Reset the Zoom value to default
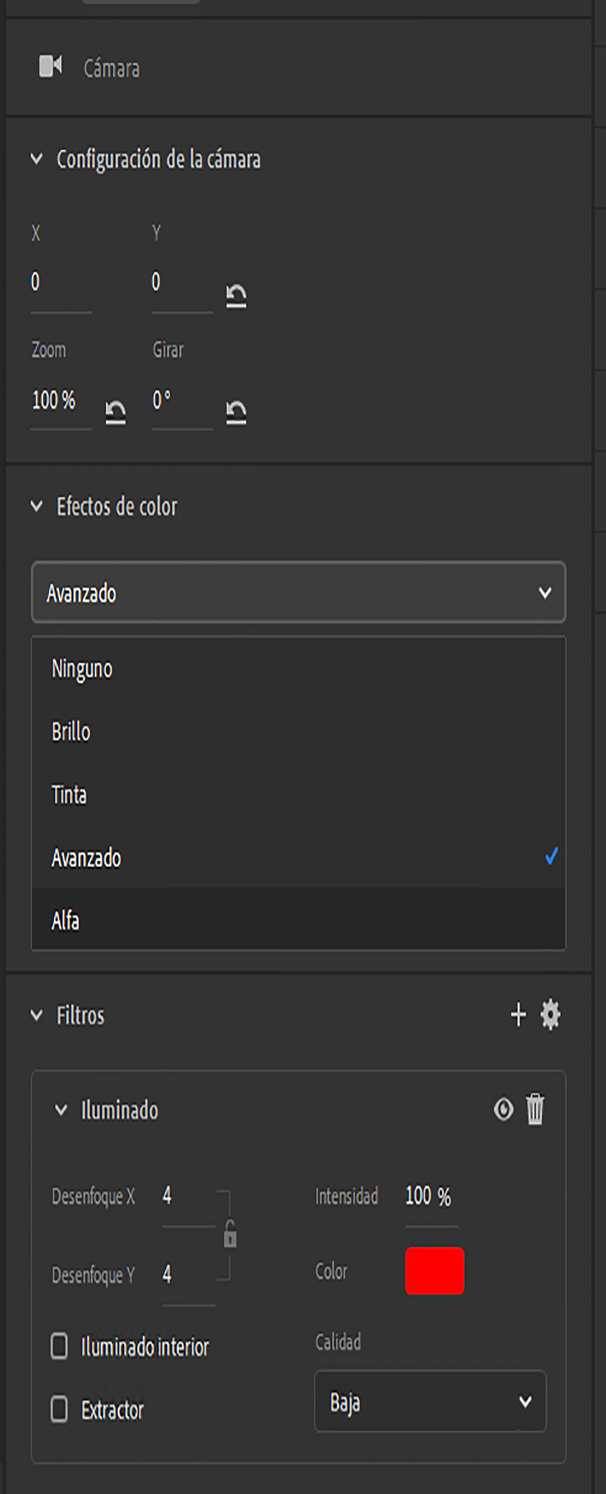606x1494 pixels. (116, 409)
